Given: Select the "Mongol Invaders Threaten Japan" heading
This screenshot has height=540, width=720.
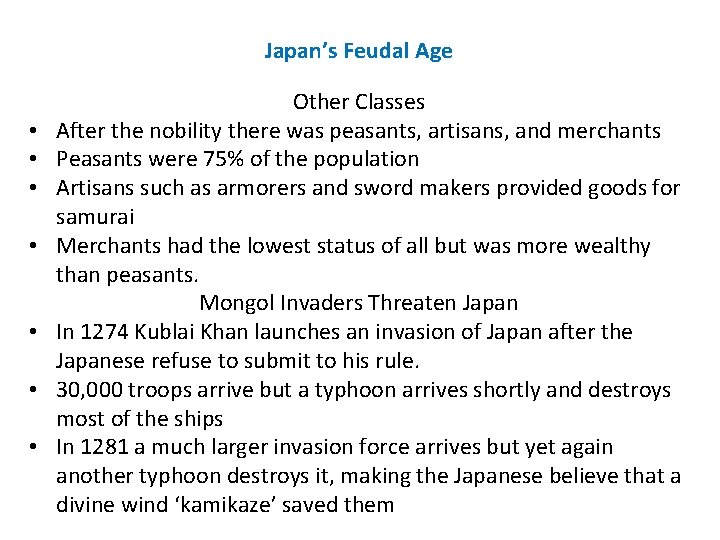Looking at the screenshot, I should coord(359,303).
